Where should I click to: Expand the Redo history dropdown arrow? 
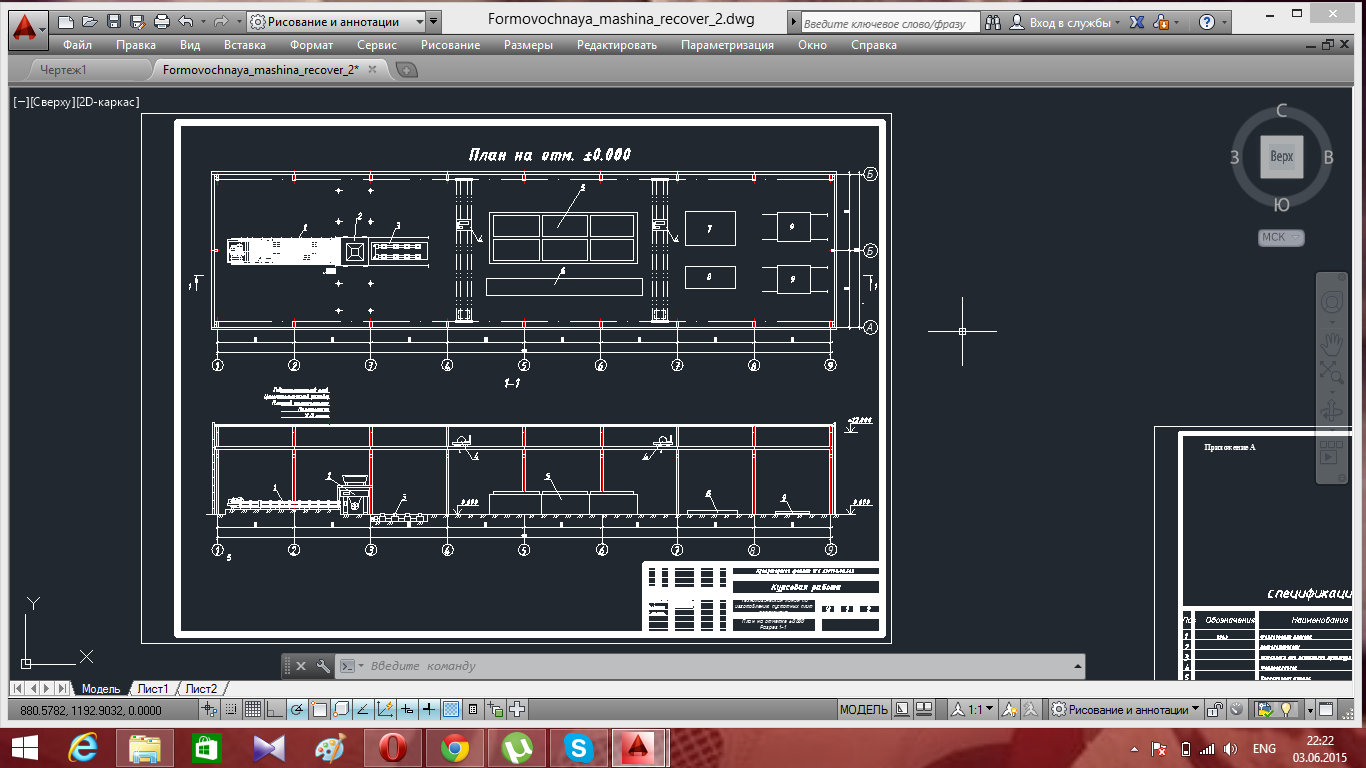pyautogui.click(x=238, y=21)
